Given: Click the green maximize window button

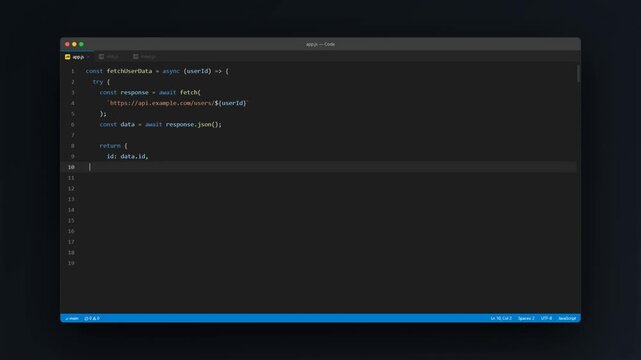Looking at the screenshot, I should point(81,44).
